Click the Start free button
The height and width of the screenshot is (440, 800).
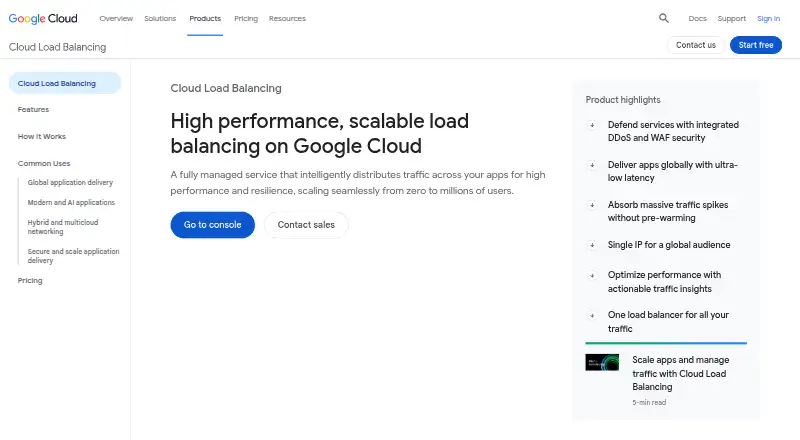click(x=756, y=45)
